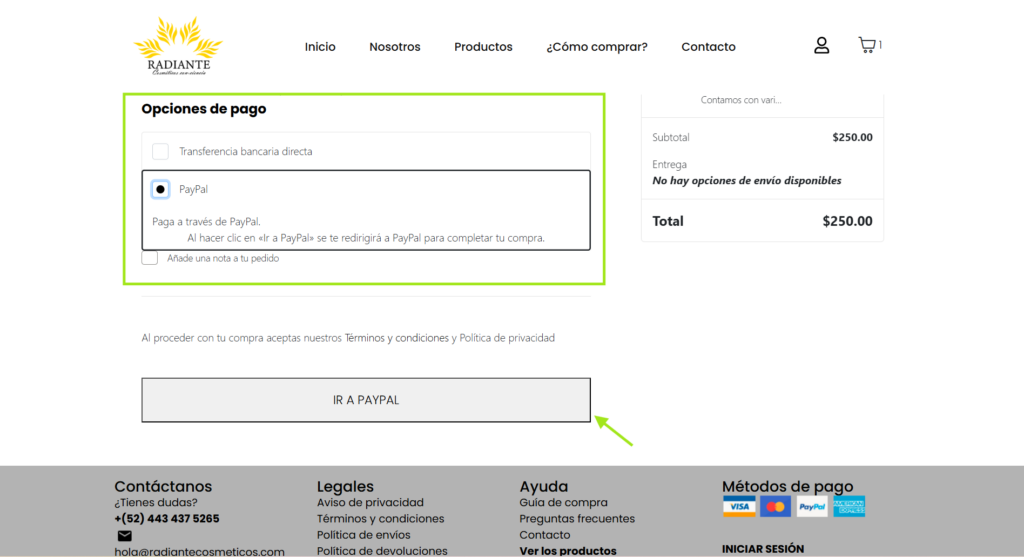
Task: Click the IR A PAYPAL button
Action: 366,400
